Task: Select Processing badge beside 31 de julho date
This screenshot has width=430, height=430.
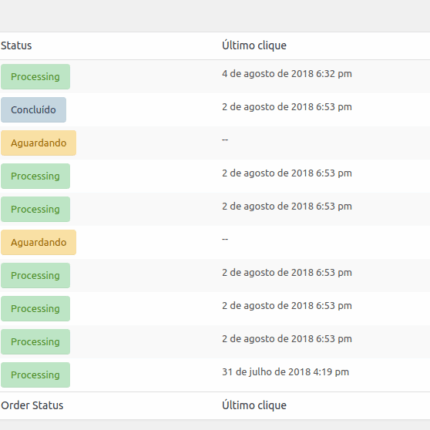Action: 35,375
